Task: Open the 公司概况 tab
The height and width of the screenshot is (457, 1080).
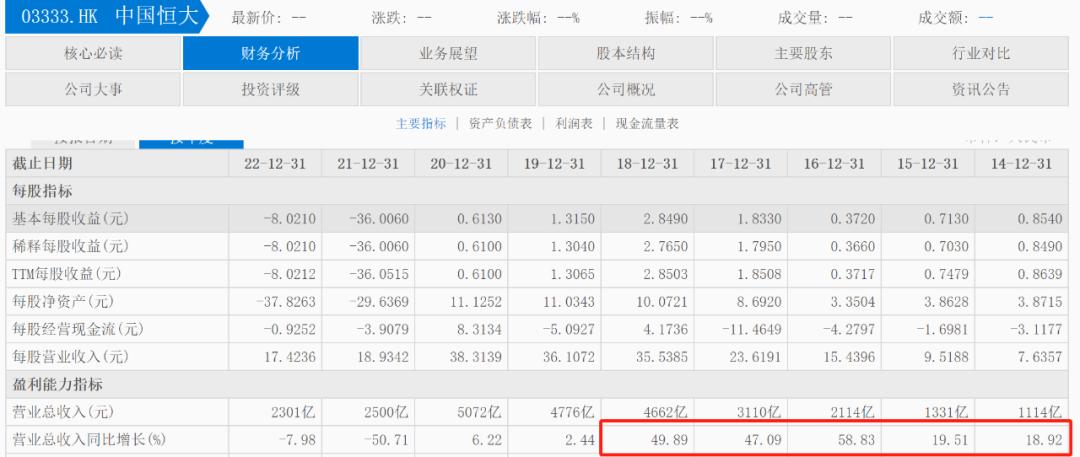Action: [x=625, y=89]
